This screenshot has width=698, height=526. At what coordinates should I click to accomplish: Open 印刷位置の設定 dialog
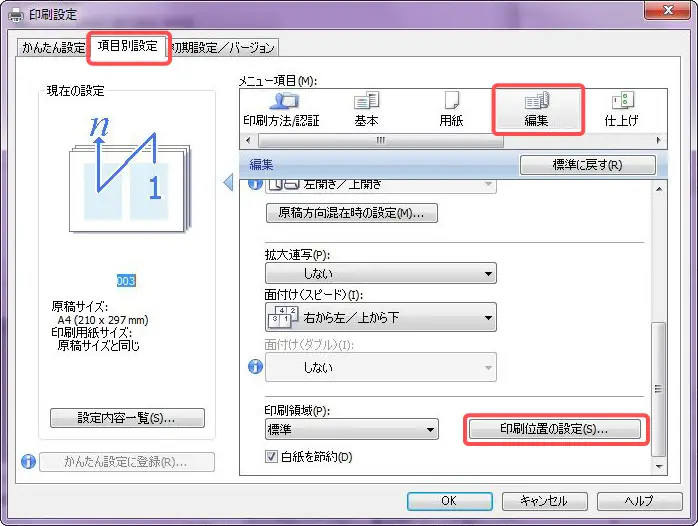pos(555,429)
